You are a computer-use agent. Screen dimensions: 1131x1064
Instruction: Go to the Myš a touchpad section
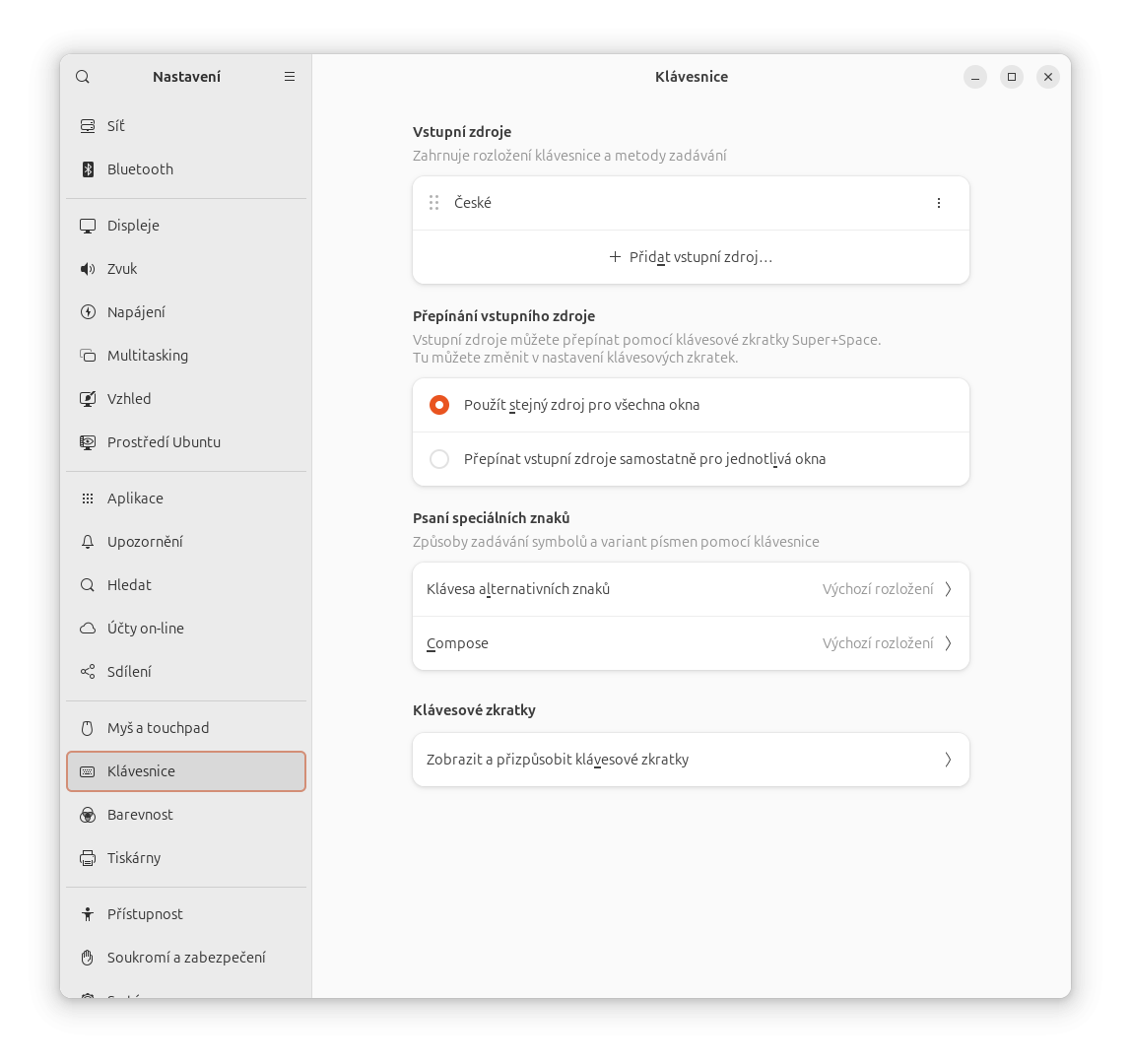point(158,728)
